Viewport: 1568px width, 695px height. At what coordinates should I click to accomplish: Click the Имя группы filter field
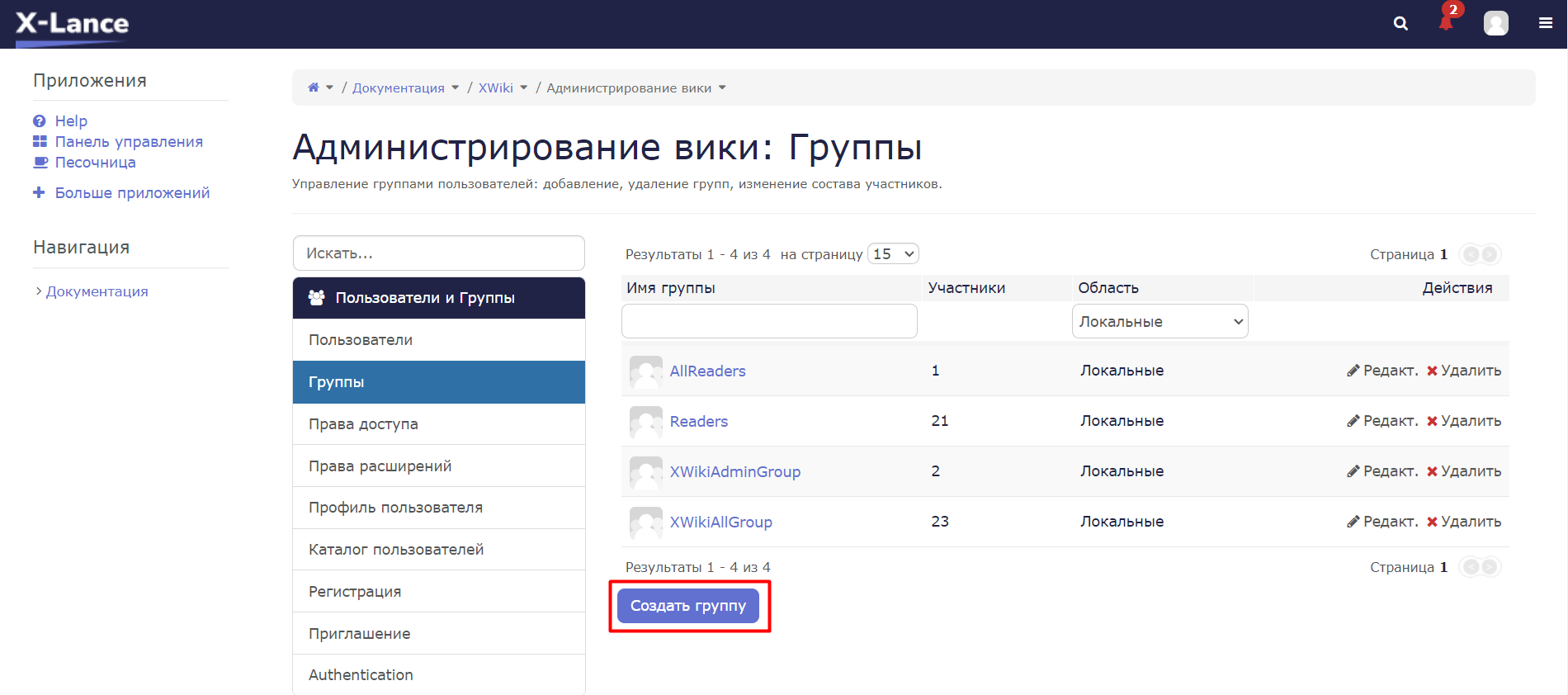(x=769, y=321)
